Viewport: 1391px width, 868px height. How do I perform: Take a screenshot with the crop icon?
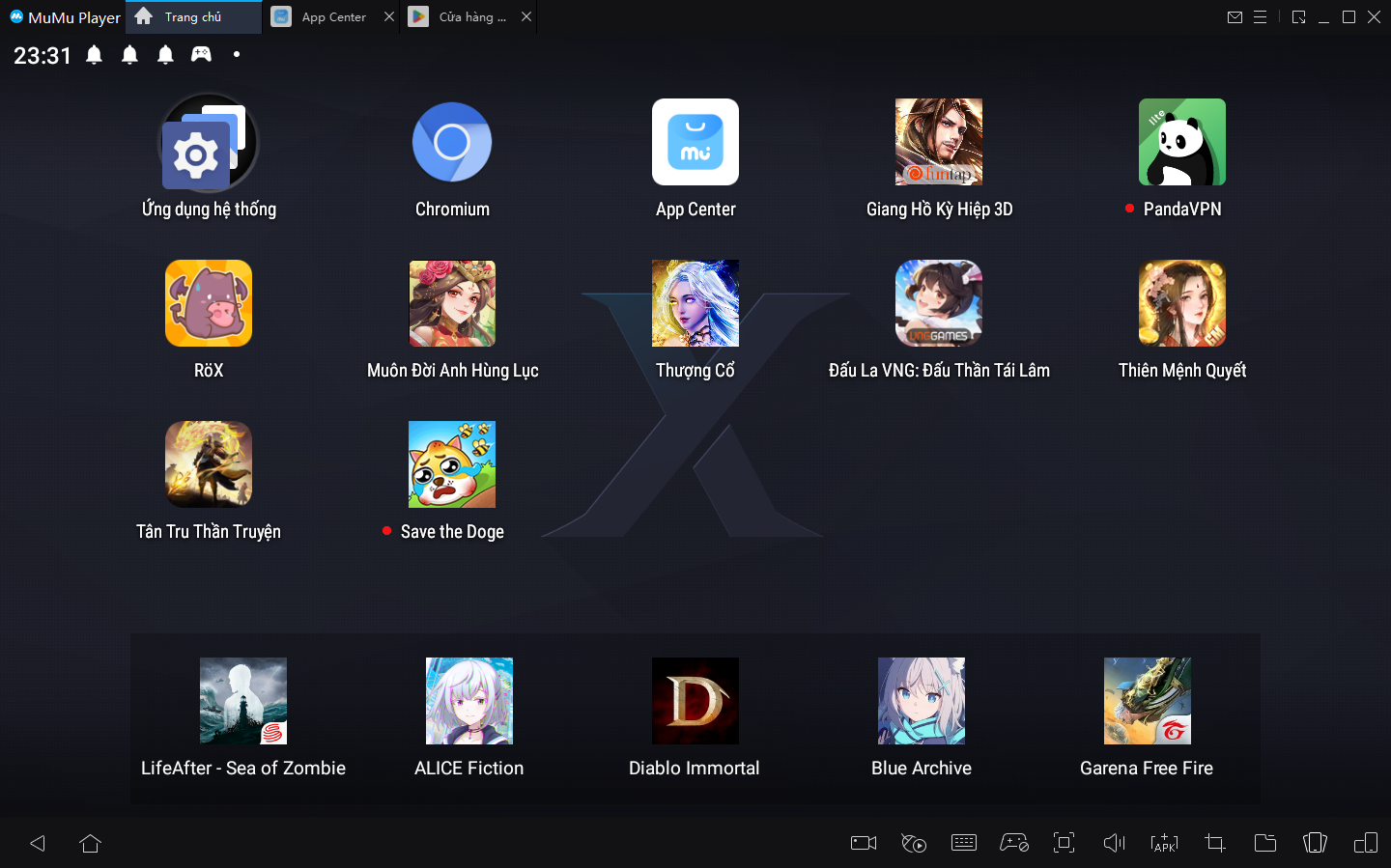click(x=1214, y=843)
